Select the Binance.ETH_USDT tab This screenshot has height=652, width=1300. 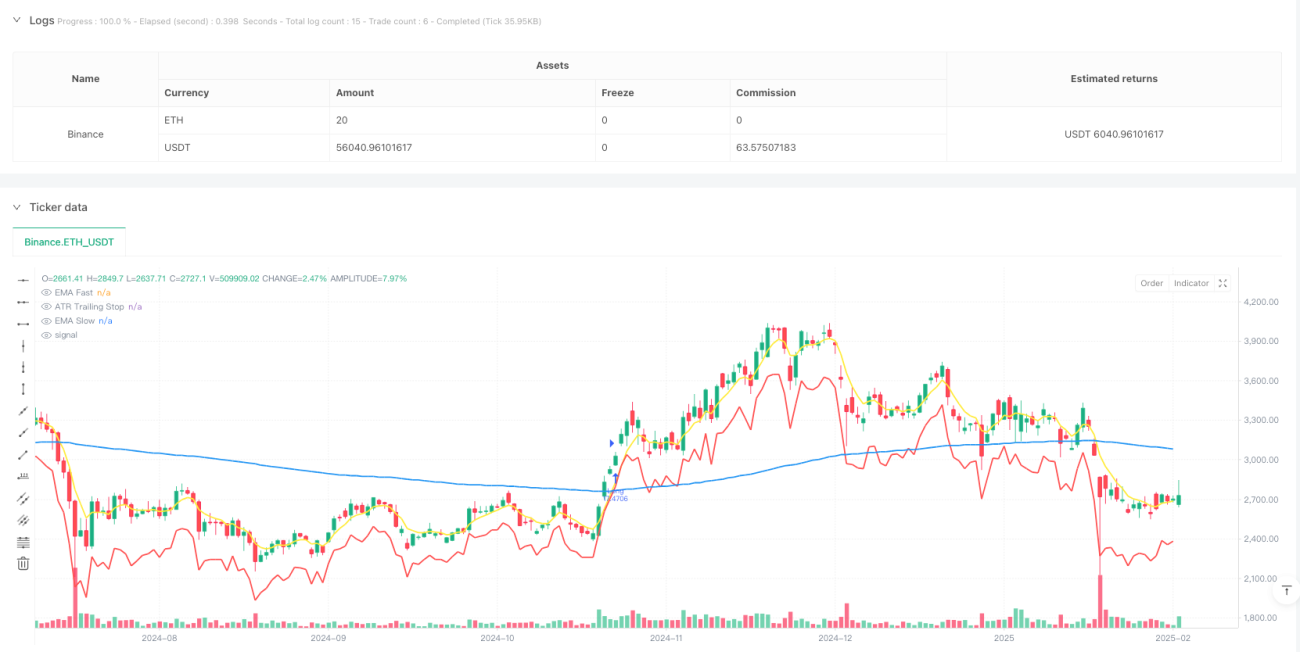point(69,241)
